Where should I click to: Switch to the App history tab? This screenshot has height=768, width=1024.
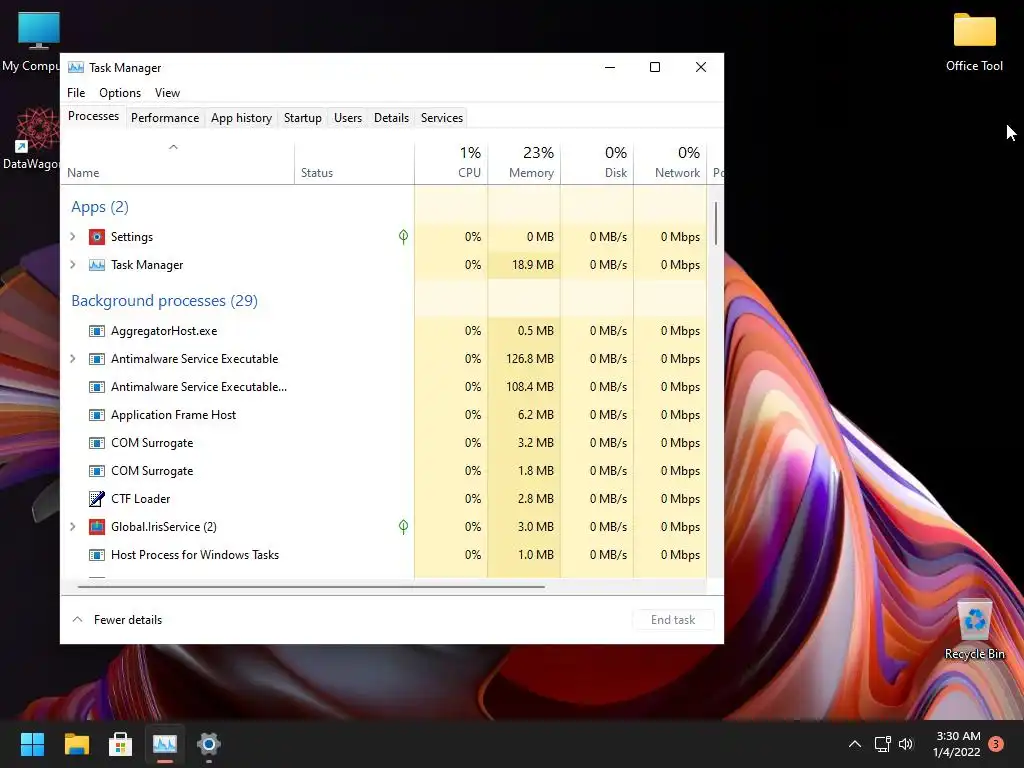[x=241, y=118]
